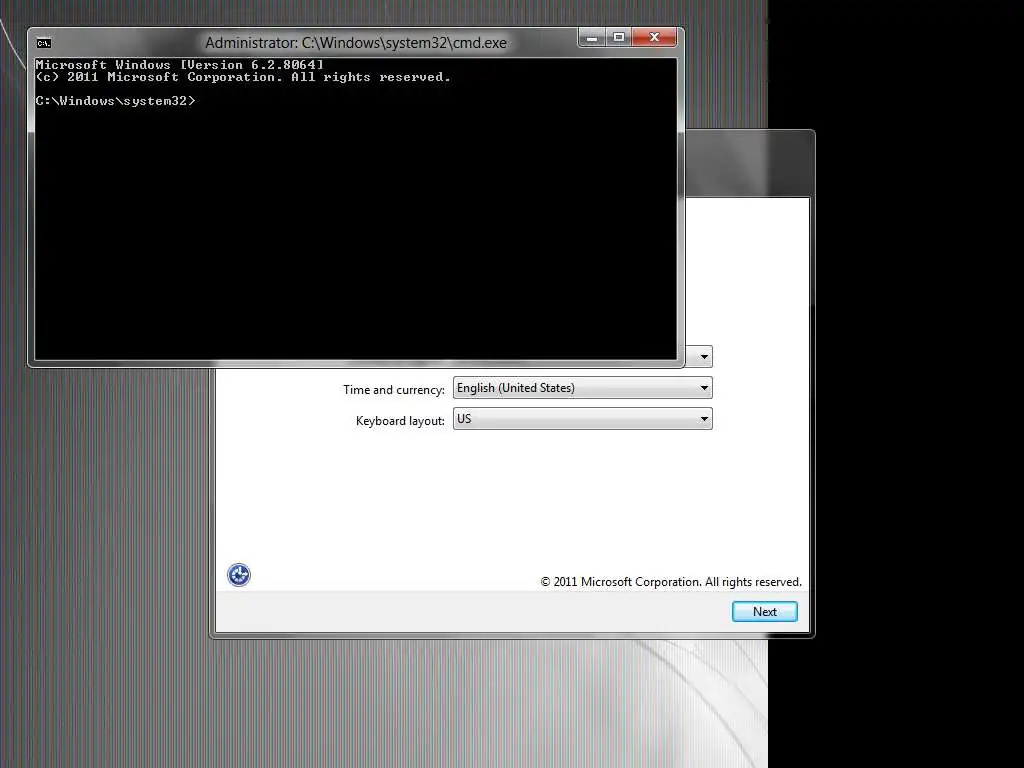Open the Time and currency dropdown
Image resolution: width=1024 pixels, height=768 pixels.
tap(583, 388)
